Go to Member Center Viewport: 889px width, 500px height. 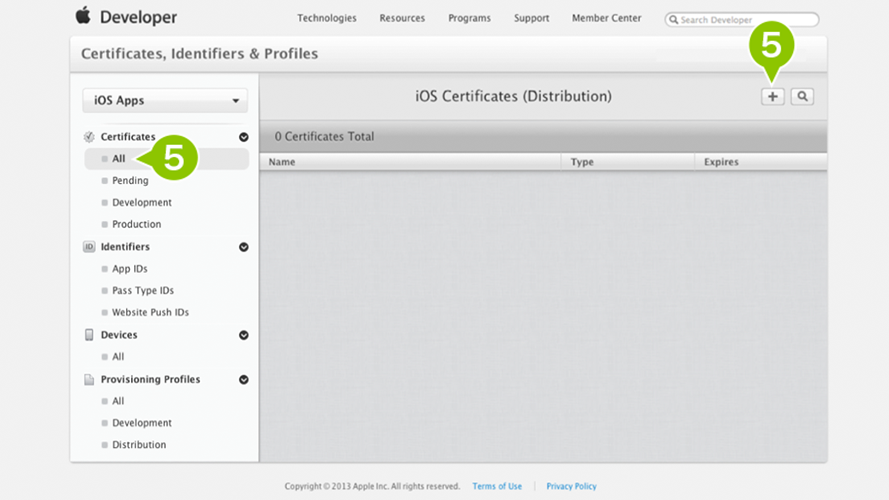[x=607, y=18]
